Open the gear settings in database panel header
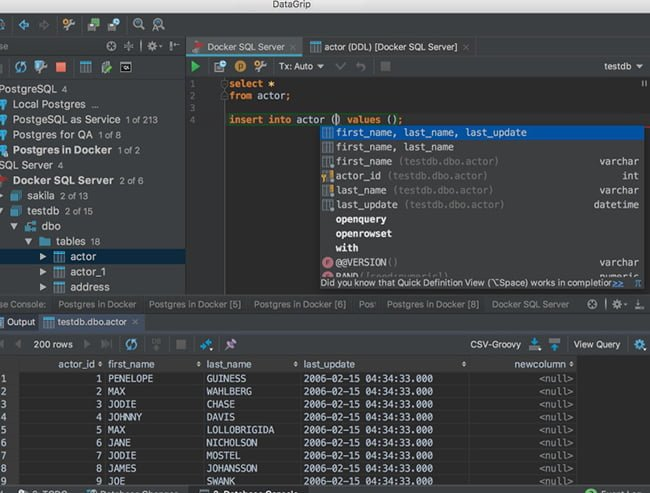The width and height of the screenshot is (650, 493). click(x=154, y=46)
